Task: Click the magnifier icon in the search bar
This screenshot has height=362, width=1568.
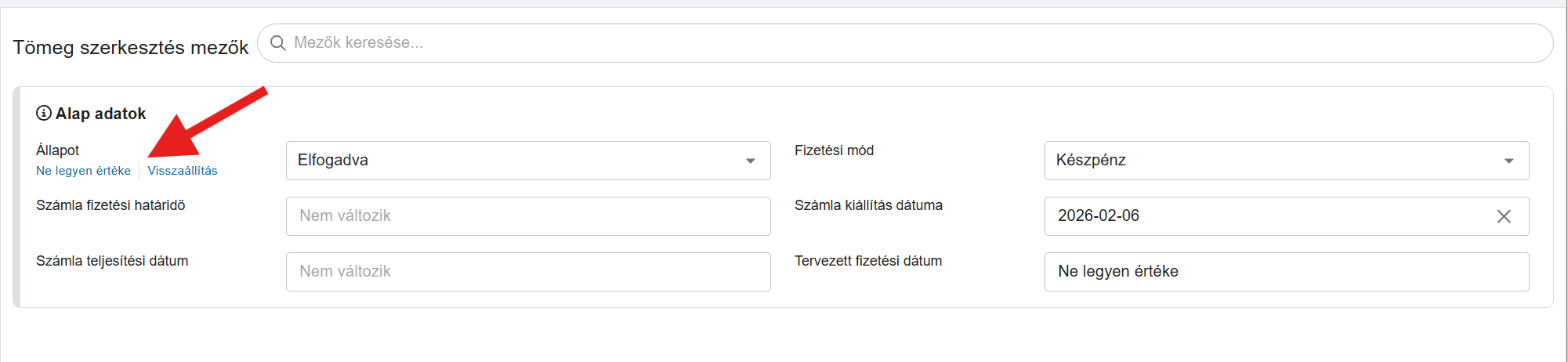Action: pos(278,43)
